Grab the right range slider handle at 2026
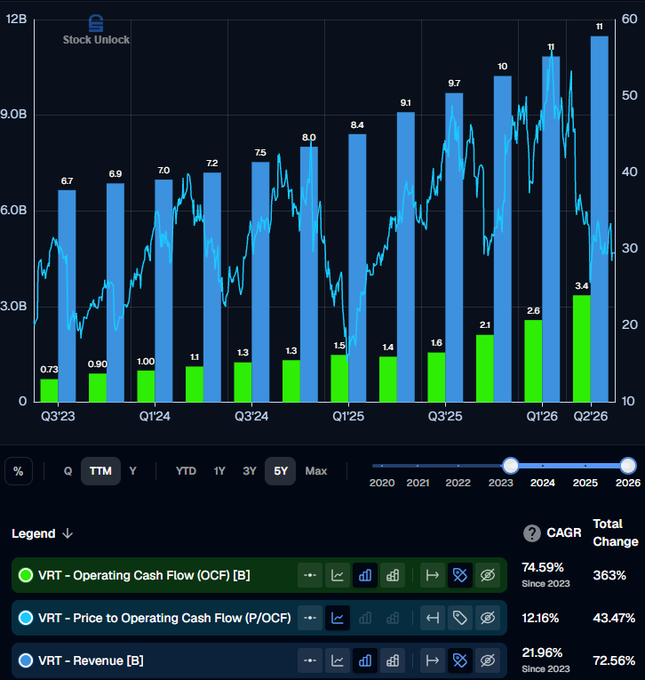This screenshot has width=645, height=680. coord(628,466)
